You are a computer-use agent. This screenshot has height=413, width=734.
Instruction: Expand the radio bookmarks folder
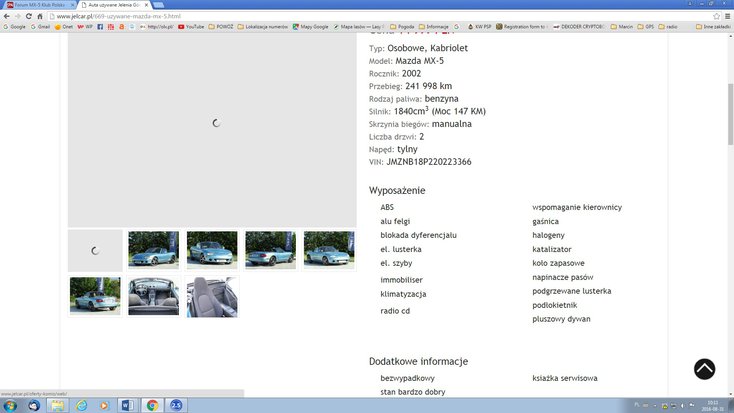click(668, 27)
